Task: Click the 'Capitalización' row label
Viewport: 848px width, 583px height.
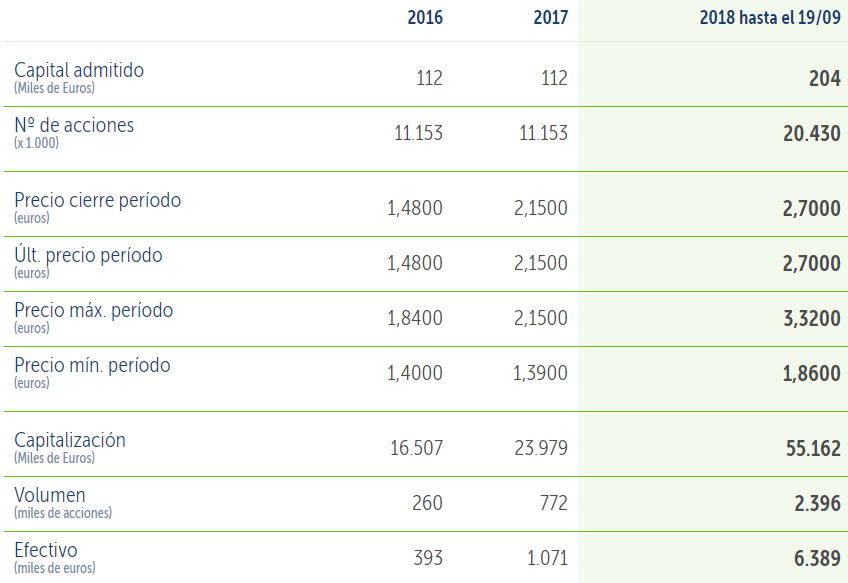Action: (70, 440)
